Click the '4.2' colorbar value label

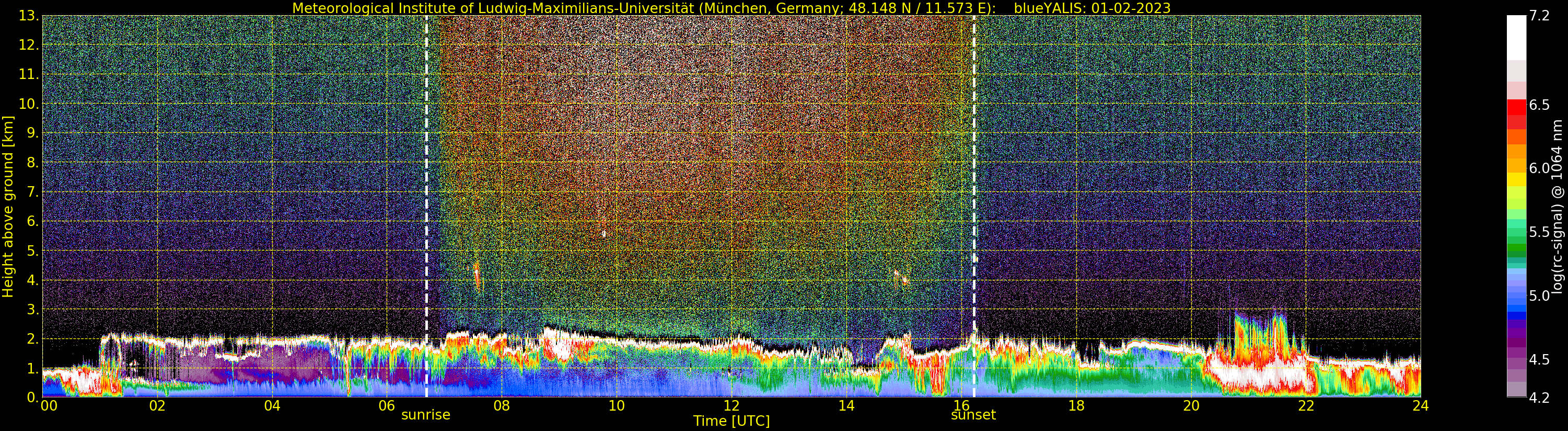[1539, 398]
